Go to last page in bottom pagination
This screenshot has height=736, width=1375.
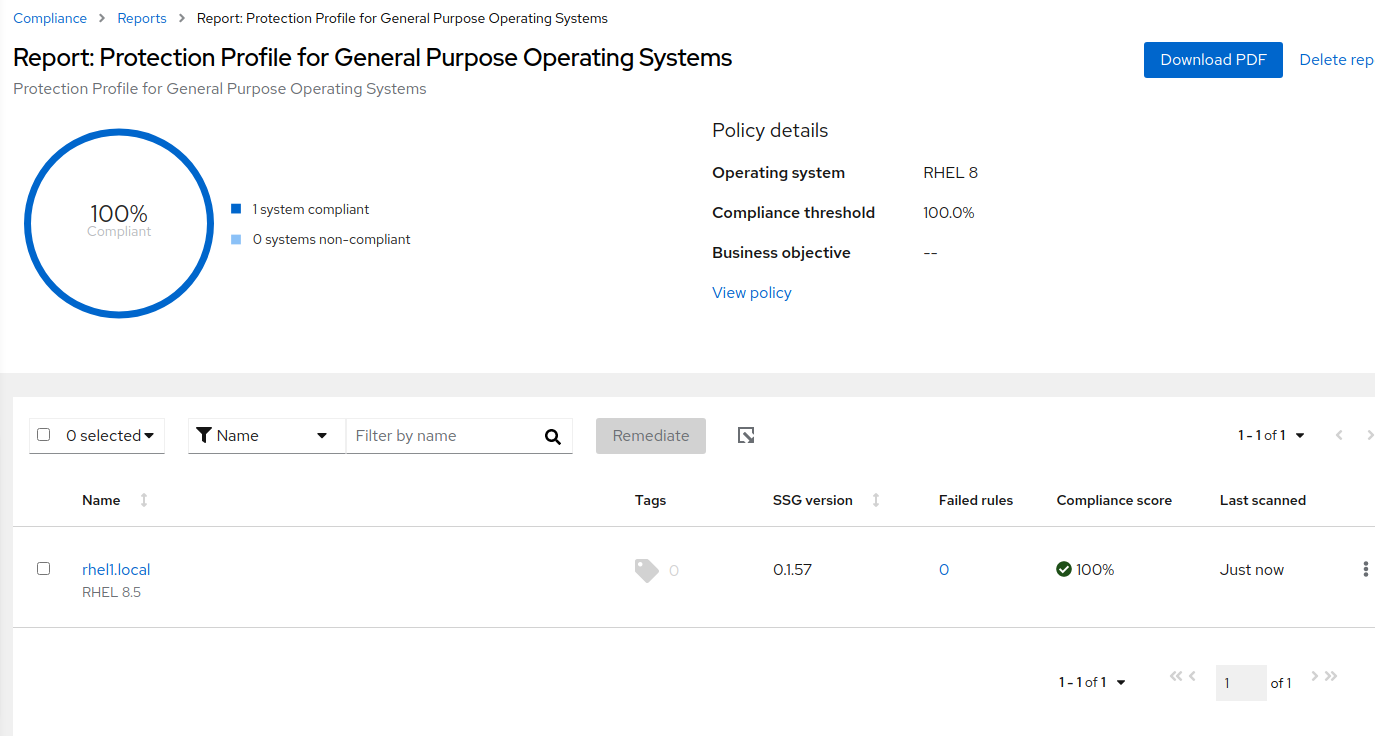click(x=1331, y=676)
